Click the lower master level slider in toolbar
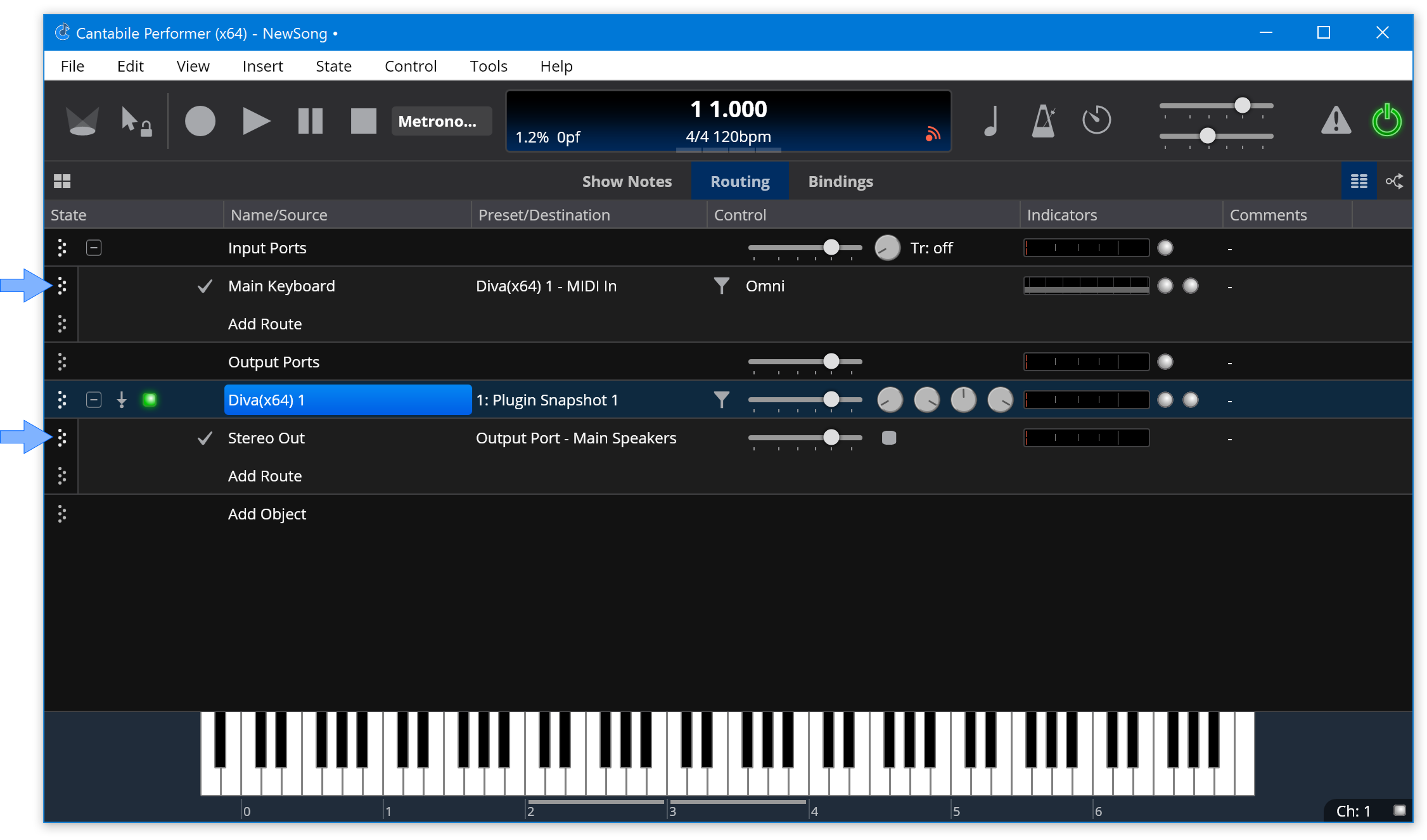Image resolution: width=1427 pixels, height=840 pixels. [x=1216, y=136]
